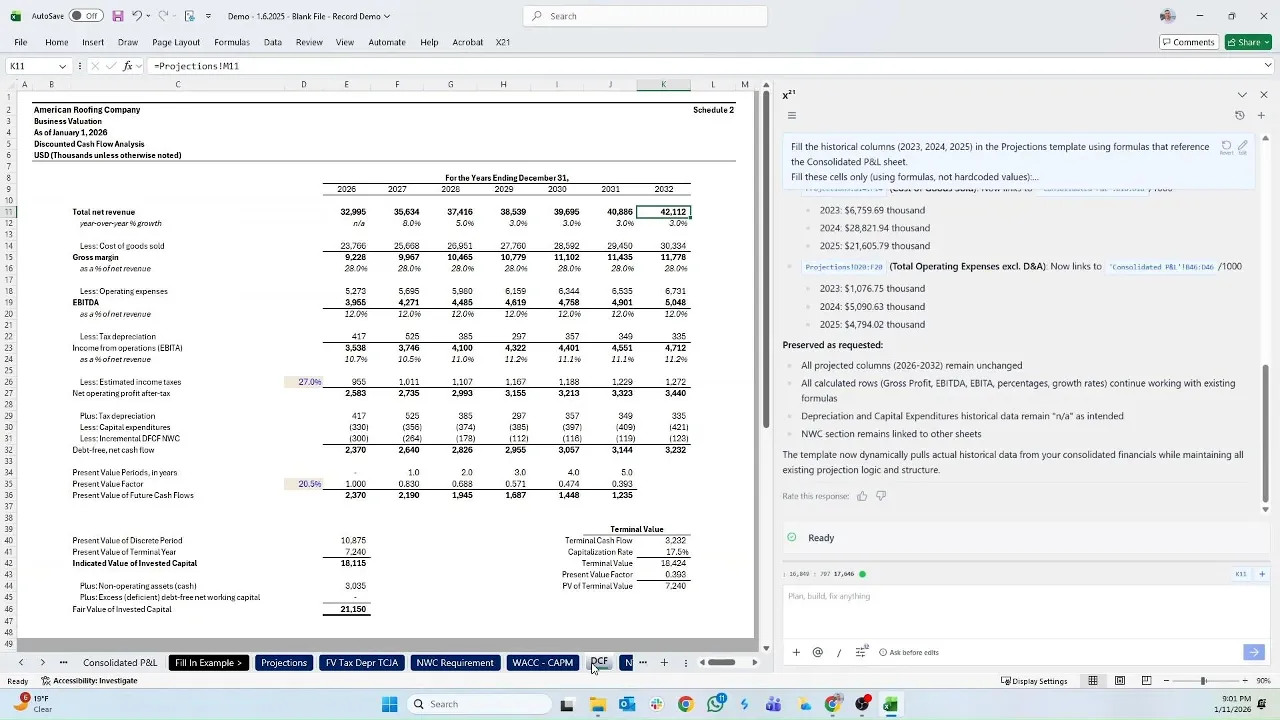Open the Data ribbon tab

[273, 42]
